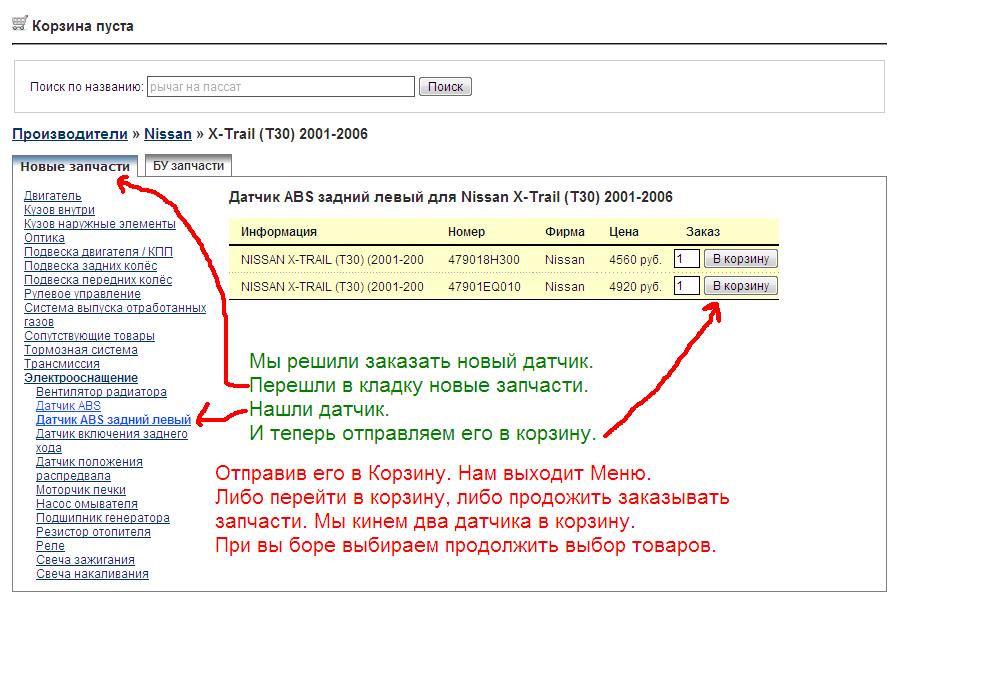Add part 479018H300 to cart
This screenshot has width=990, height=683.
pos(741,259)
